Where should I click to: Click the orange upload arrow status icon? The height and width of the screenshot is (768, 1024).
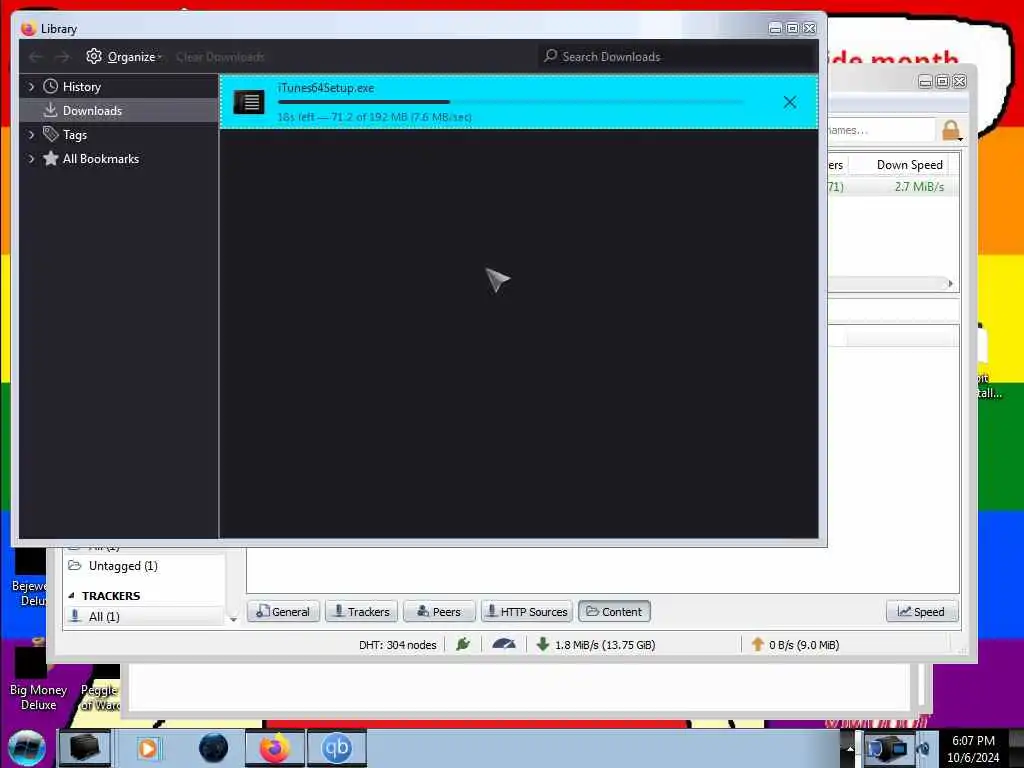click(757, 645)
